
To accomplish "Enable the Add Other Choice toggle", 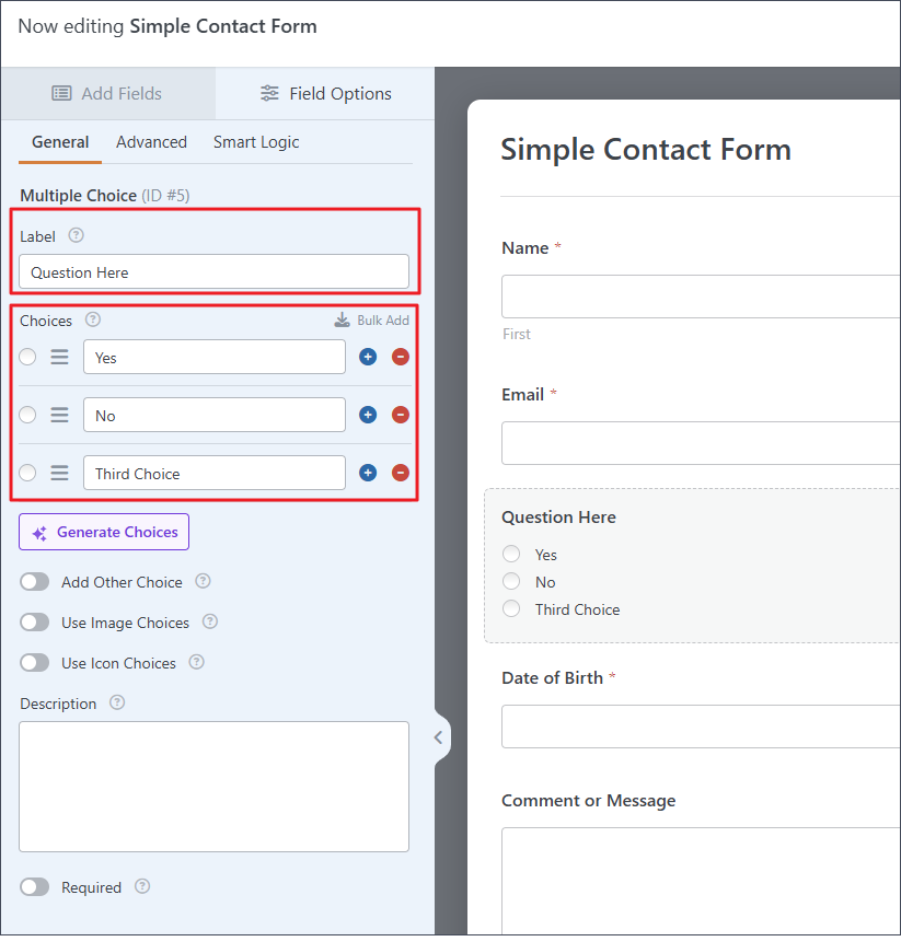I will (x=35, y=581).
